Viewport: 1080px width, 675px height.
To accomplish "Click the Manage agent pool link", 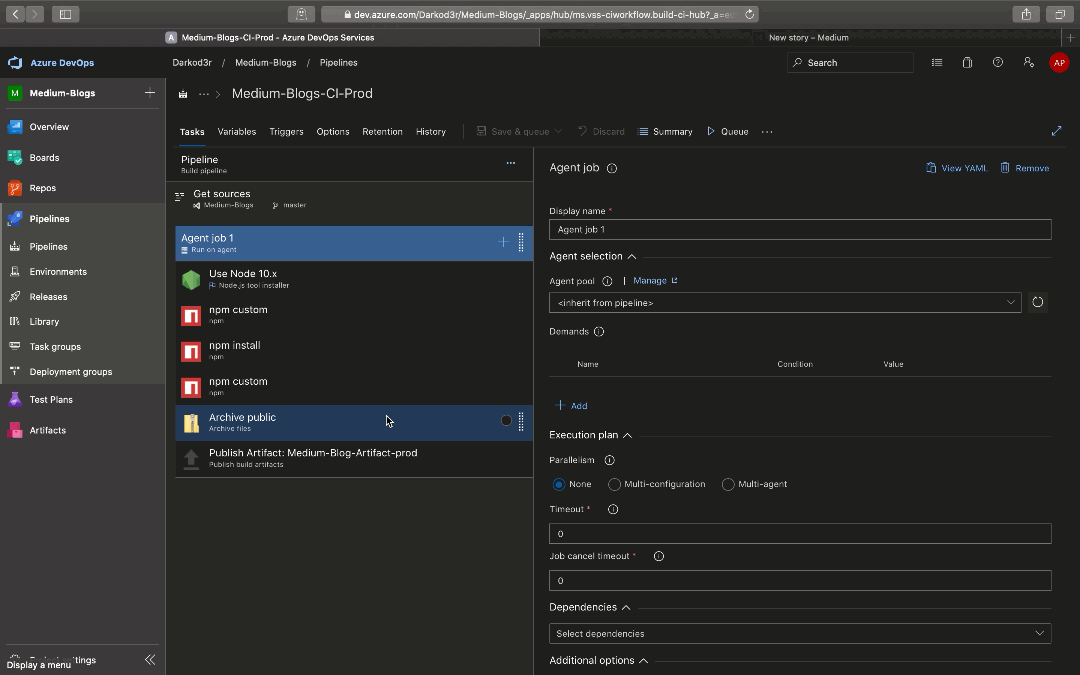I will (655, 281).
